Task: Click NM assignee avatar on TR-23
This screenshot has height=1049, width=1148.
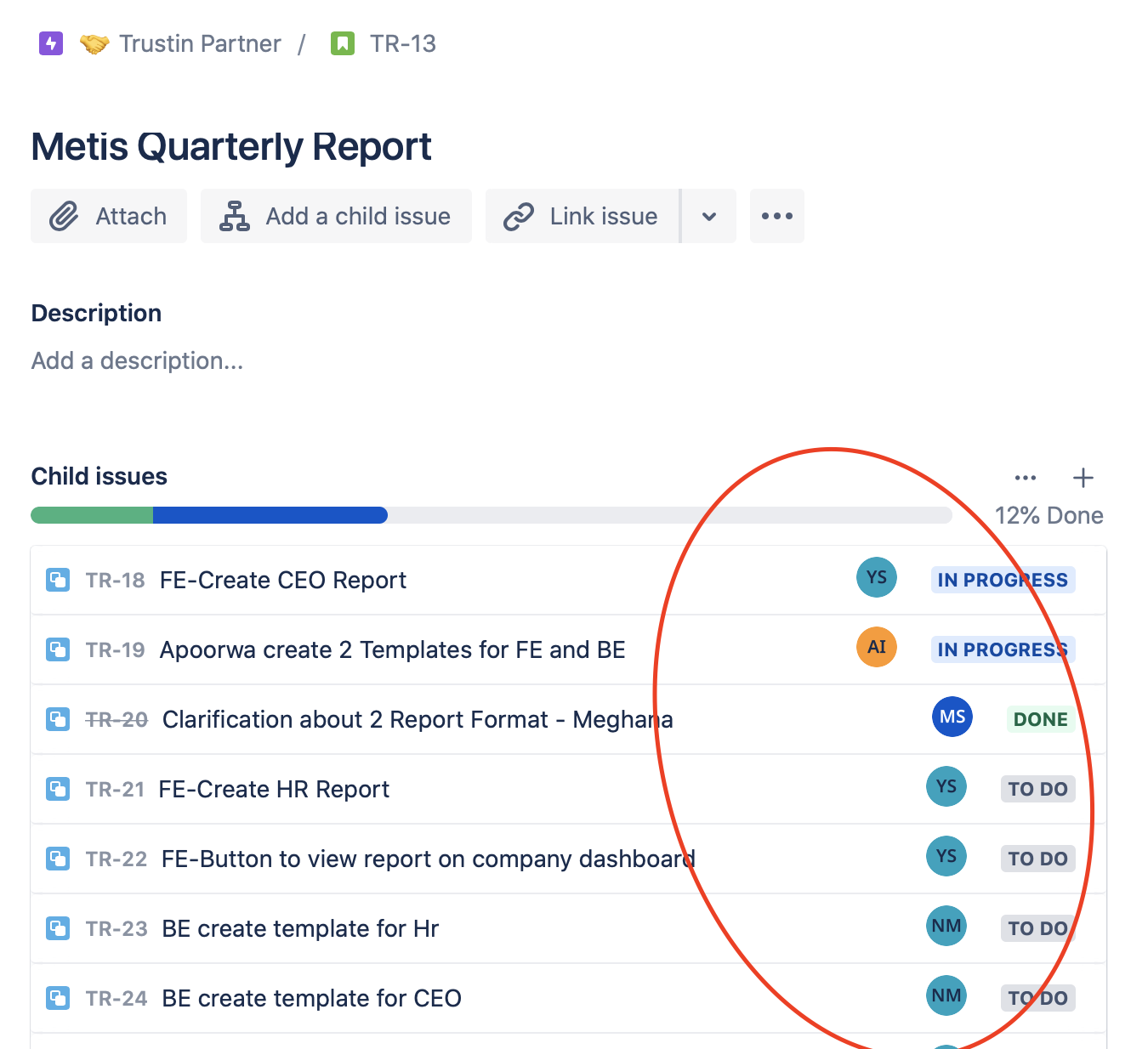Action: click(946, 927)
